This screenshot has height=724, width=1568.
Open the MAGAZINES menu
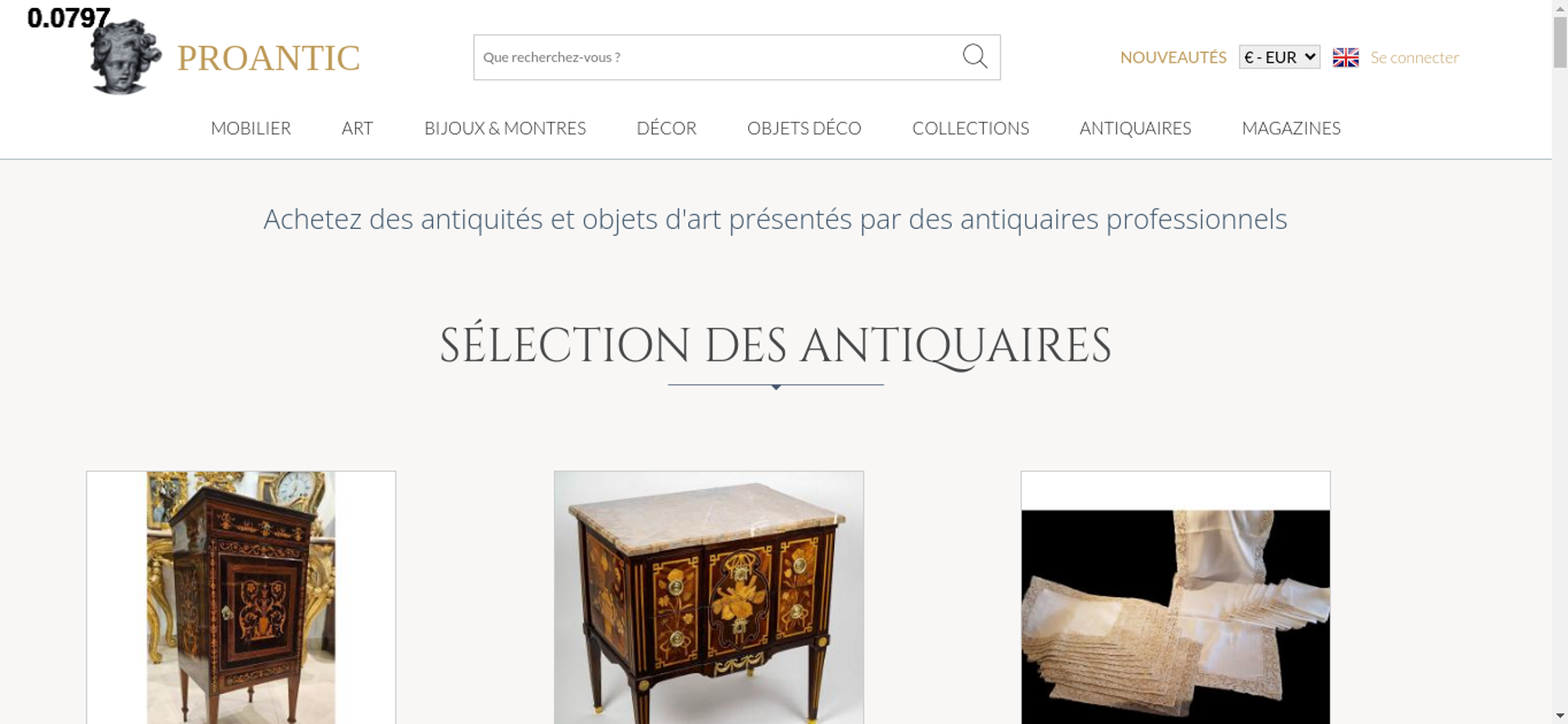[1291, 128]
